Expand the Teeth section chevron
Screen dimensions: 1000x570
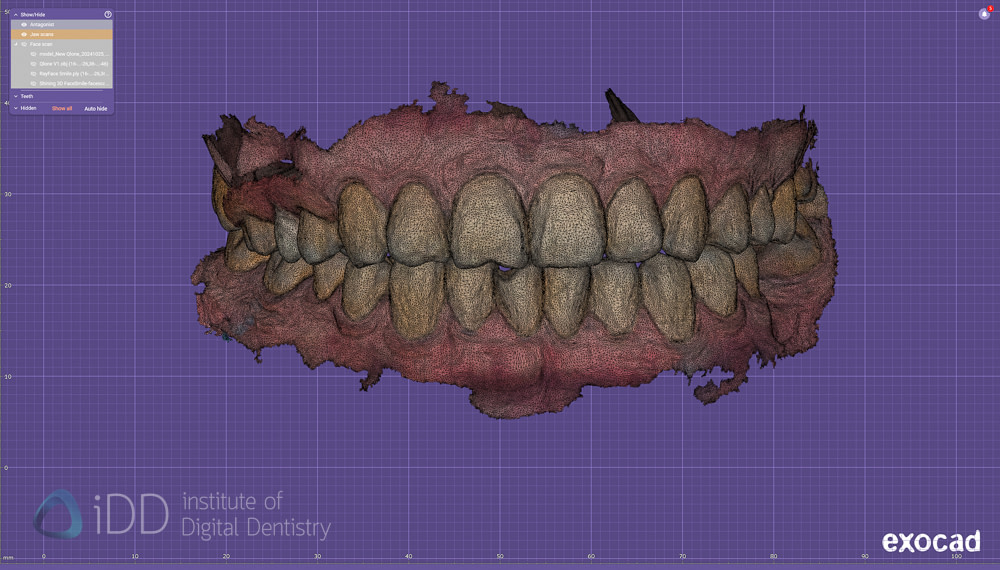click(x=15, y=96)
